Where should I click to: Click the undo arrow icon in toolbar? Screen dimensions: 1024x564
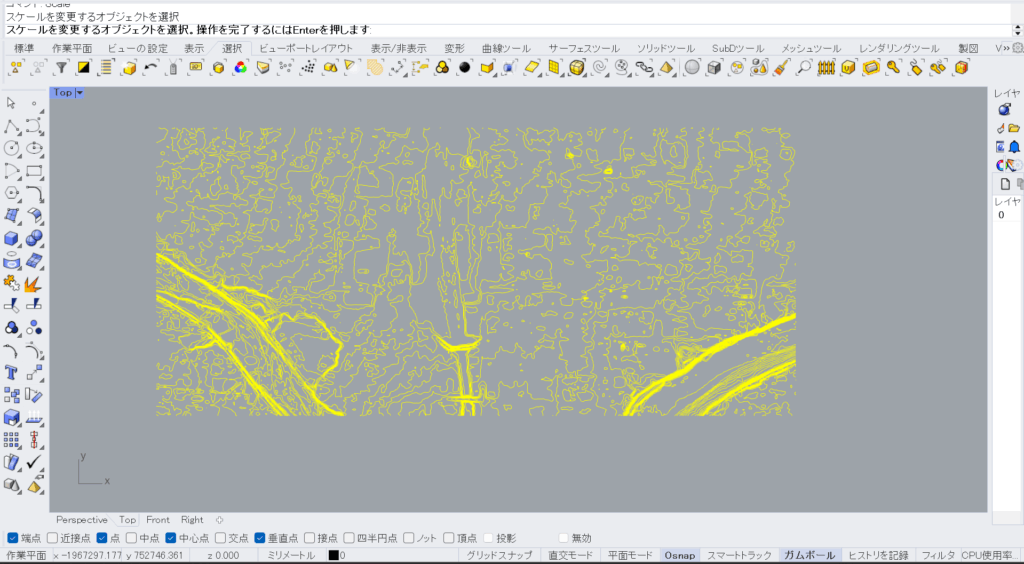pyautogui.click(x=151, y=67)
